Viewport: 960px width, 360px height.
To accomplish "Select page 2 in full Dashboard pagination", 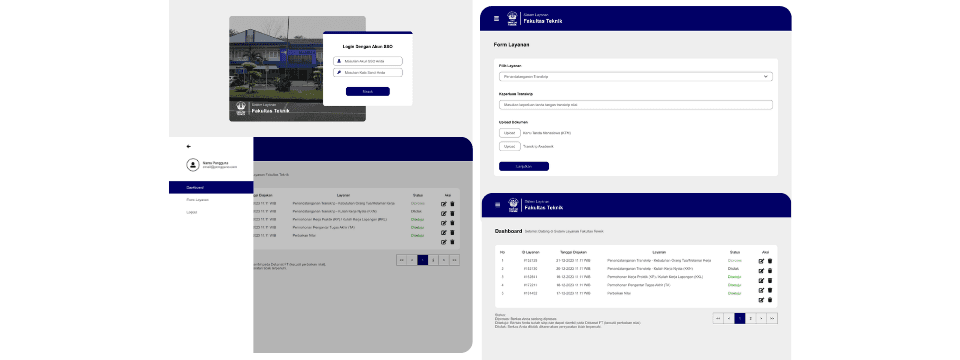I will [751, 318].
